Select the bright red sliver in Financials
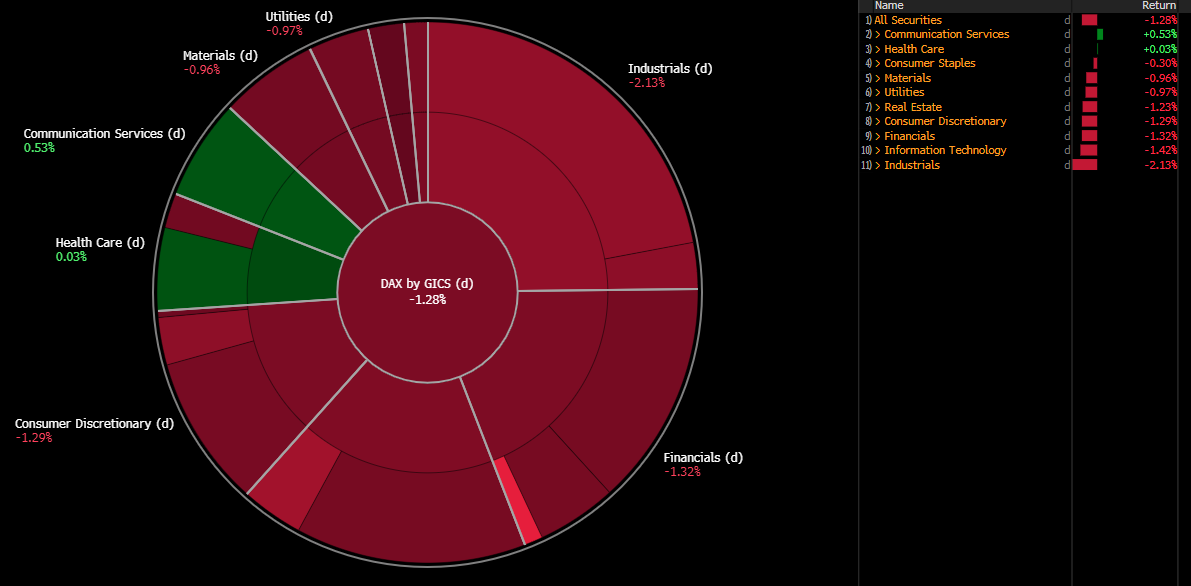The image size is (1191, 586). [x=517, y=501]
